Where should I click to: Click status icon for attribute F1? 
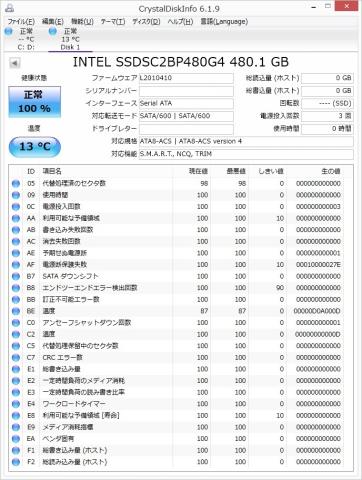[16, 450]
